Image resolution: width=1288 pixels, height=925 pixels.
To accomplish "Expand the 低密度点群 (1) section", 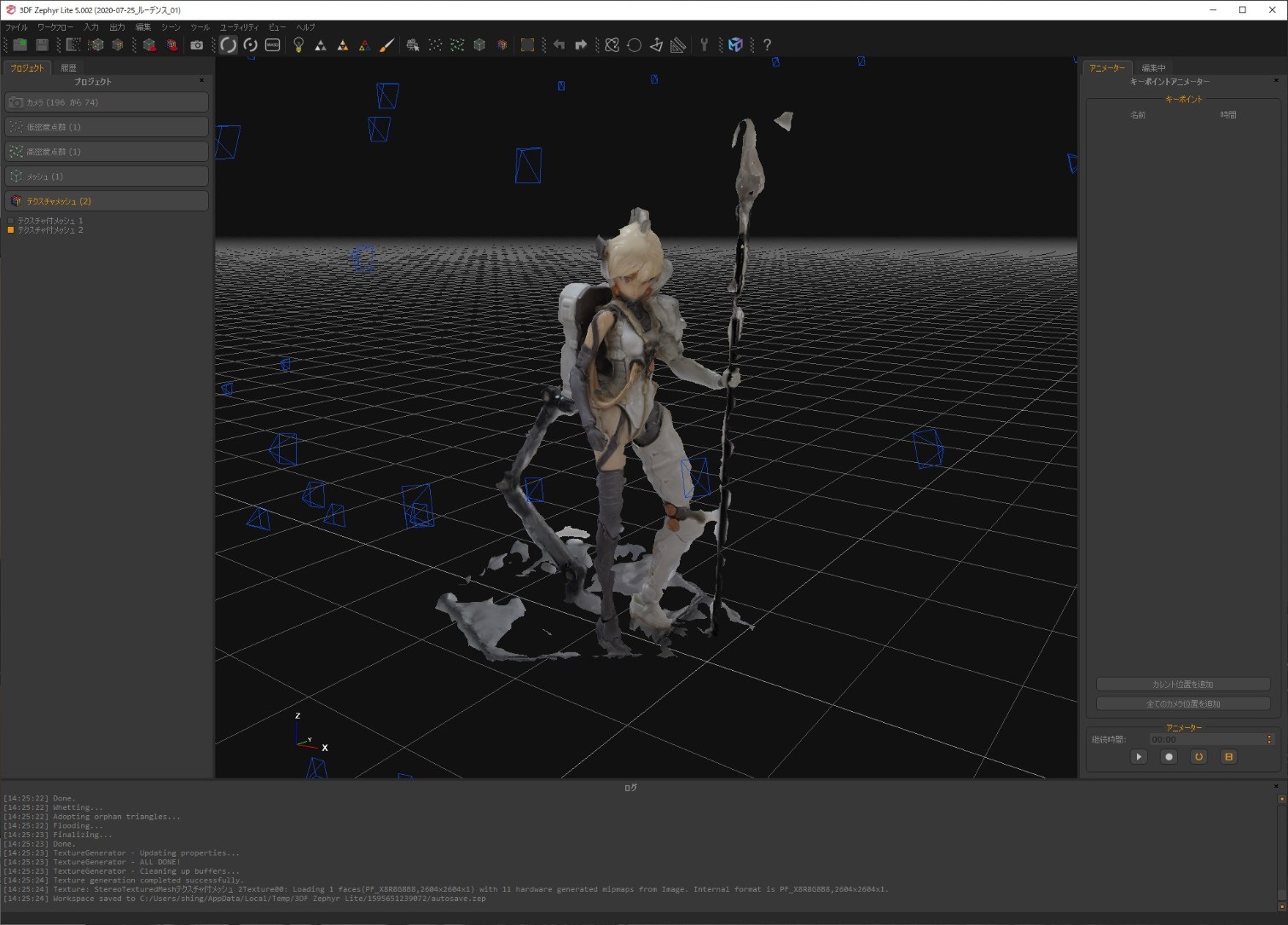I will click(x=107, y=127).
